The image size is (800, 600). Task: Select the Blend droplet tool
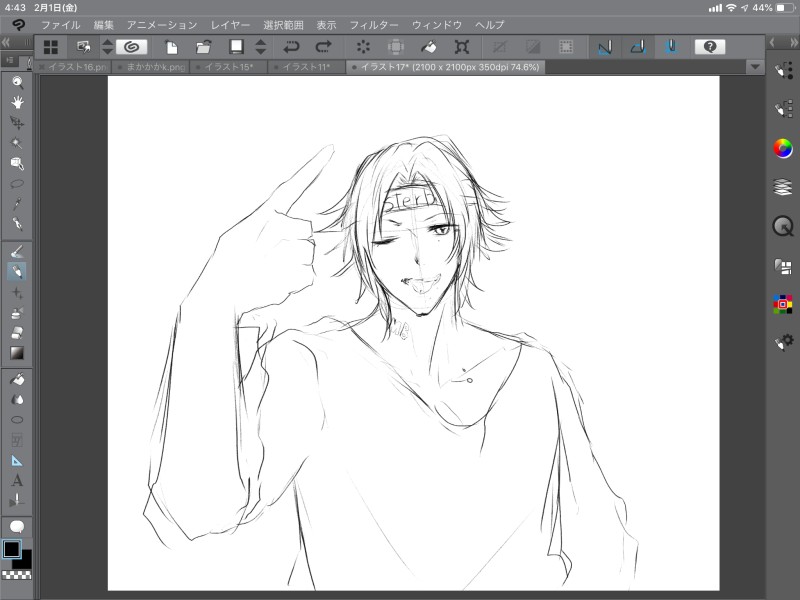(x=17, y=399)
